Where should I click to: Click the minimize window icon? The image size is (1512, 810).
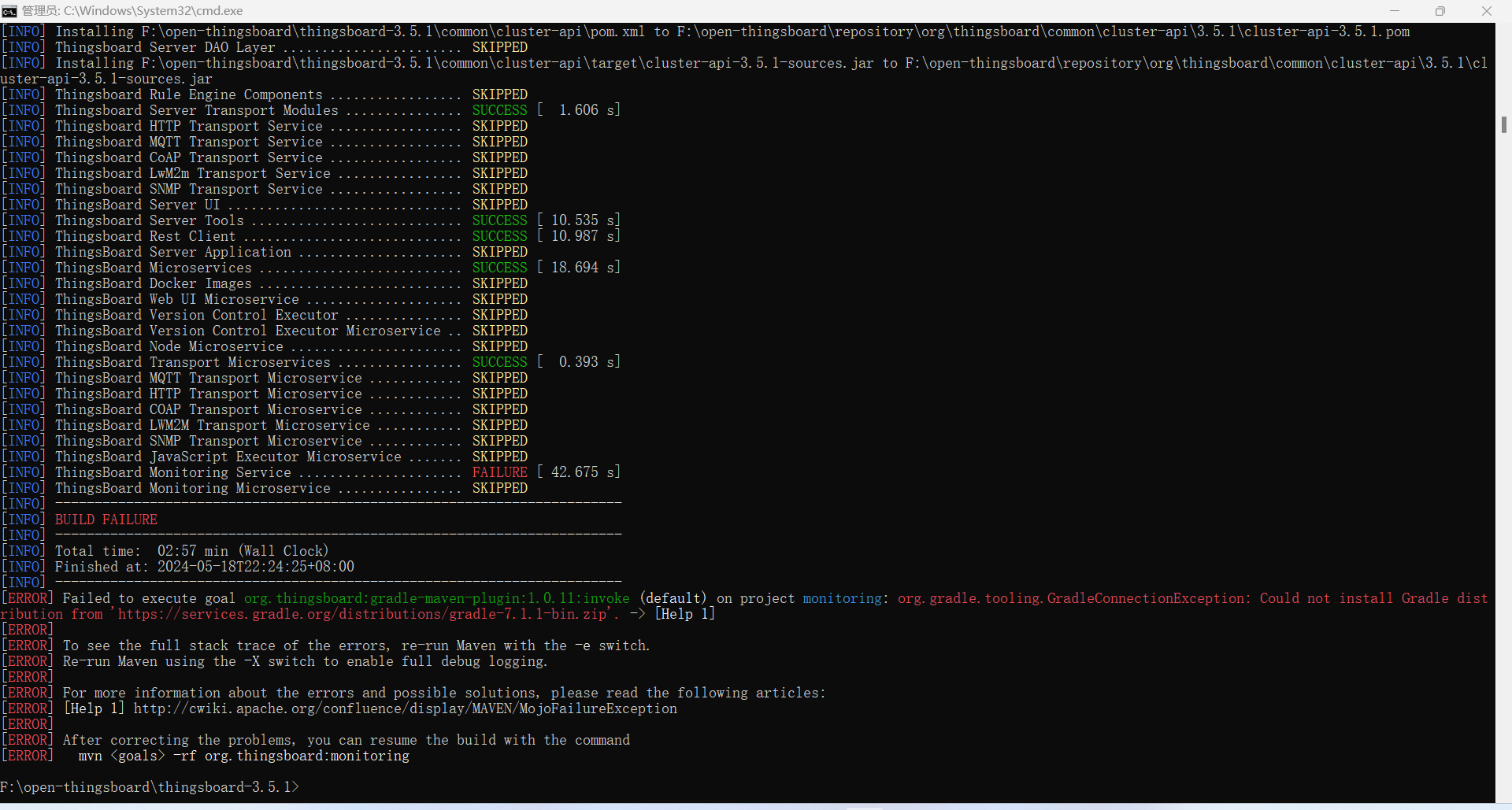click(x=1395, y=10)
